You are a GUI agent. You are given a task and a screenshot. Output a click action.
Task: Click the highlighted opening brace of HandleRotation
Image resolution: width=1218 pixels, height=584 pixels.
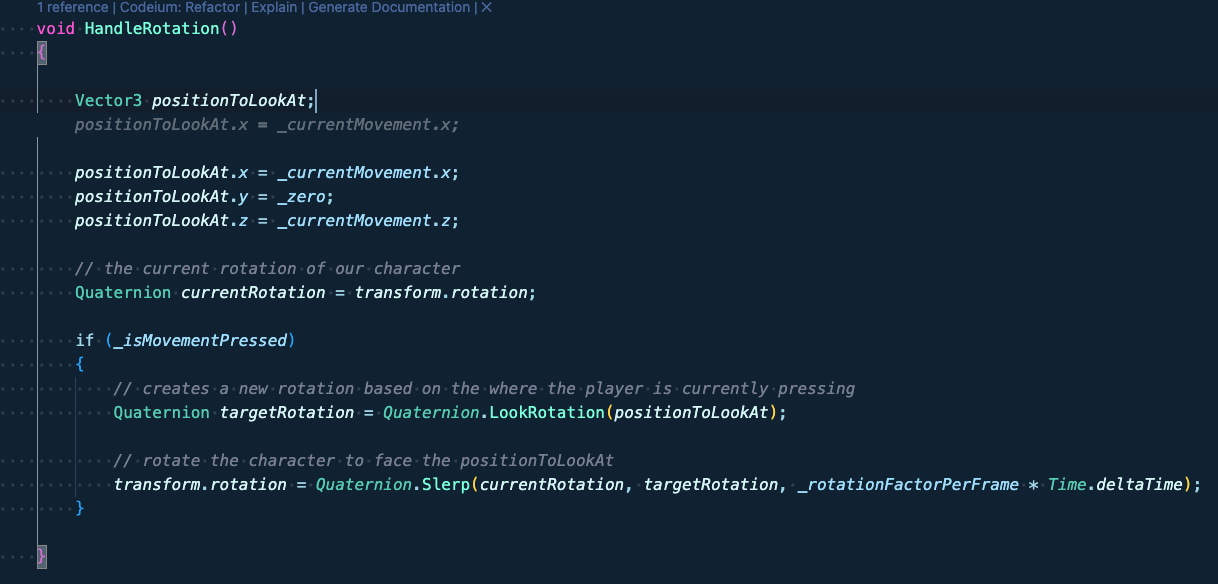click(x=41, y=52)
